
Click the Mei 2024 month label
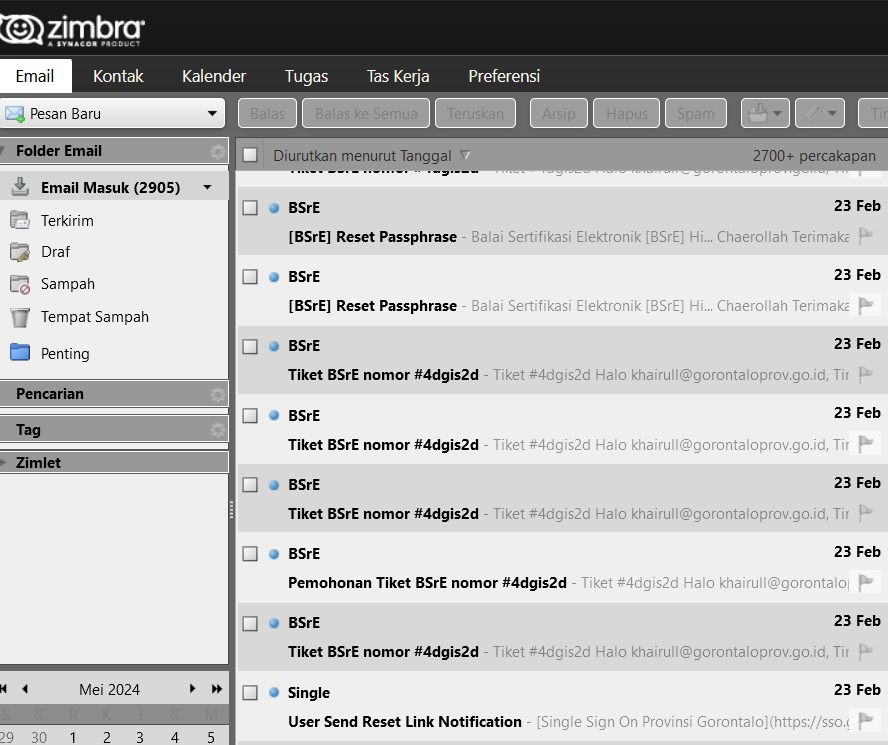109,689
